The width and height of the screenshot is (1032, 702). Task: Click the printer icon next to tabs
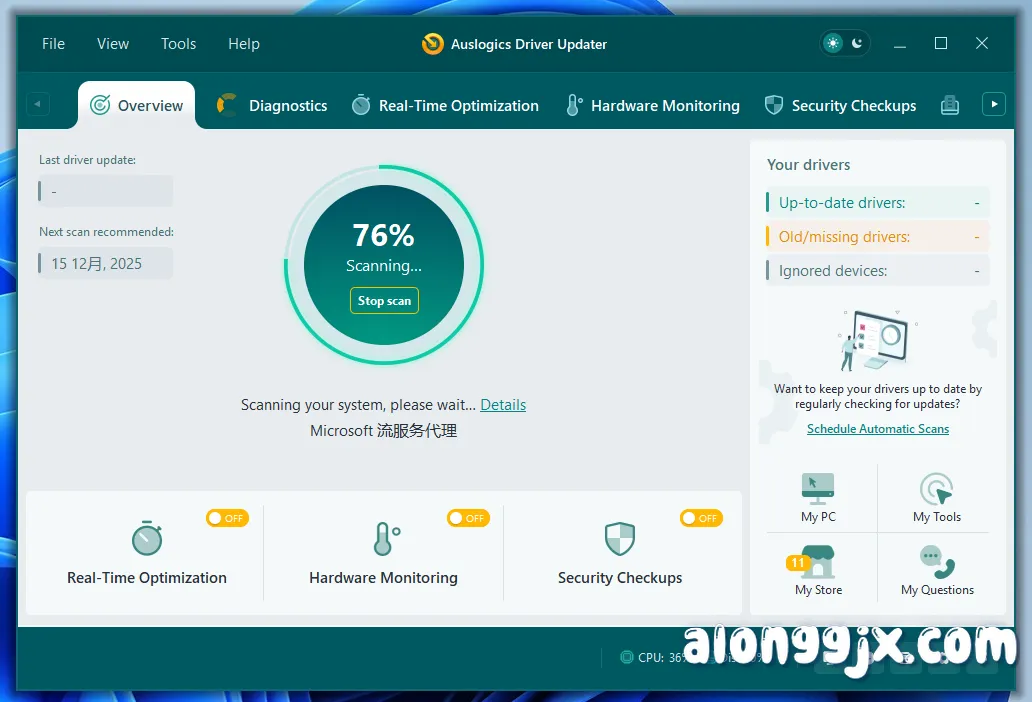pyautogui.click(x=949, y=104)
